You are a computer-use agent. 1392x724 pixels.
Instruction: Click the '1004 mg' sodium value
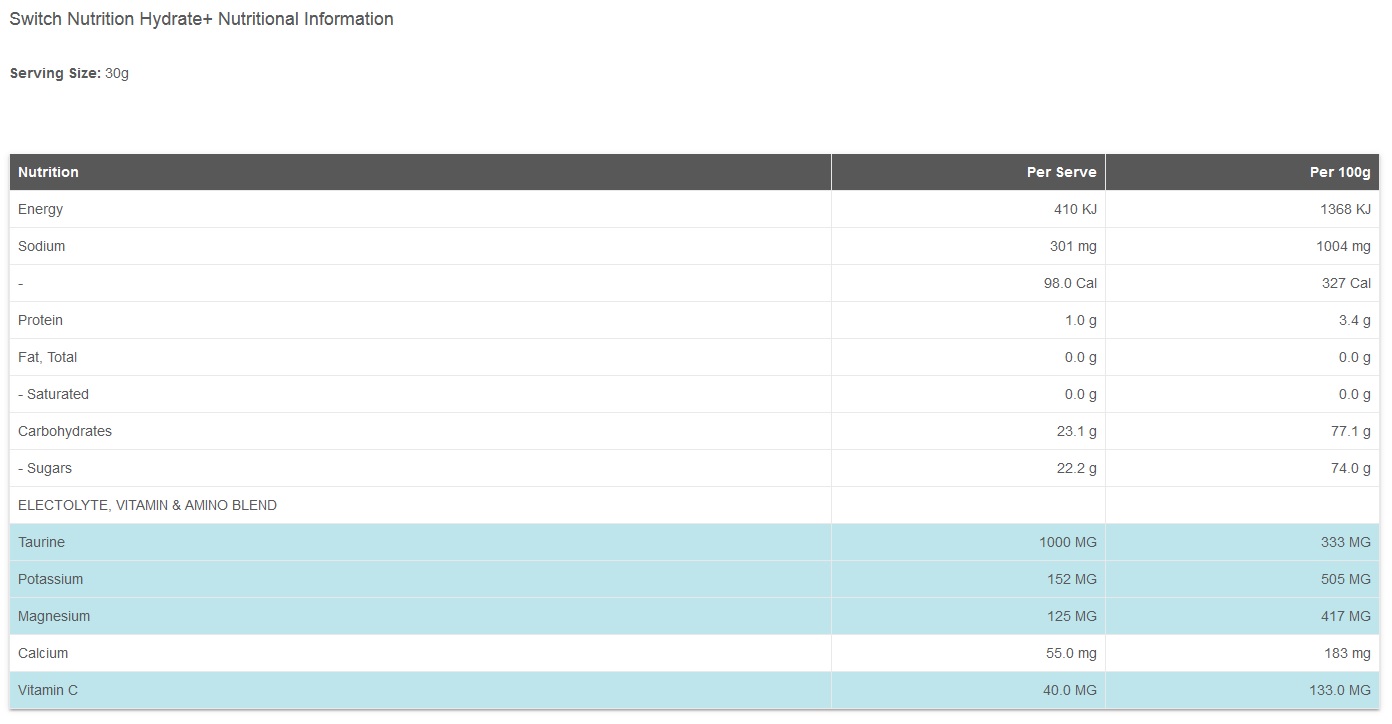click(x=1343, y=246)
